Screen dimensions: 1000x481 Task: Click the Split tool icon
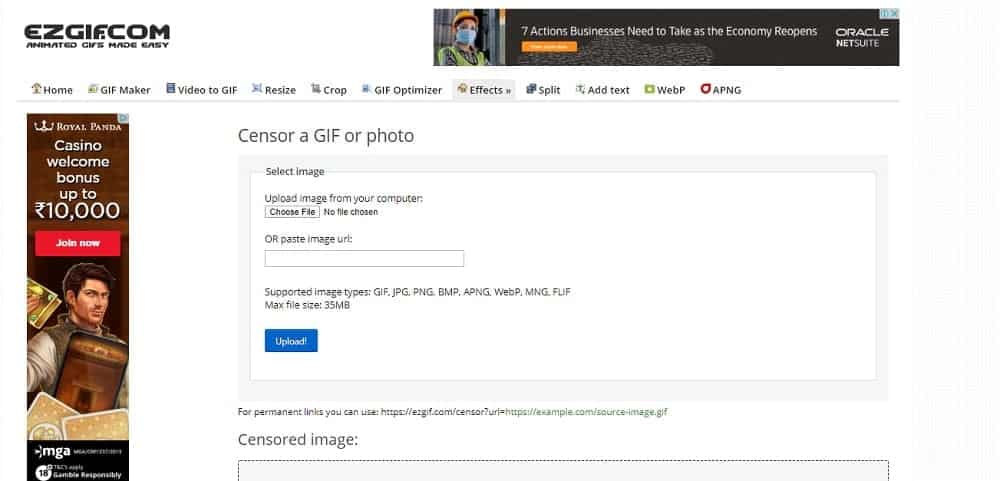point(531,89)
